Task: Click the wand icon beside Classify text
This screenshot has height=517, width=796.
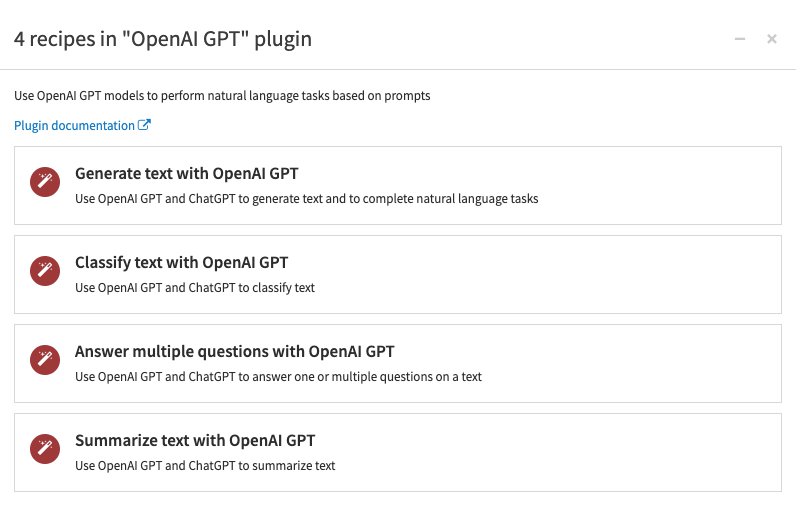Action: pyautogui.click(x=45, y=272)
